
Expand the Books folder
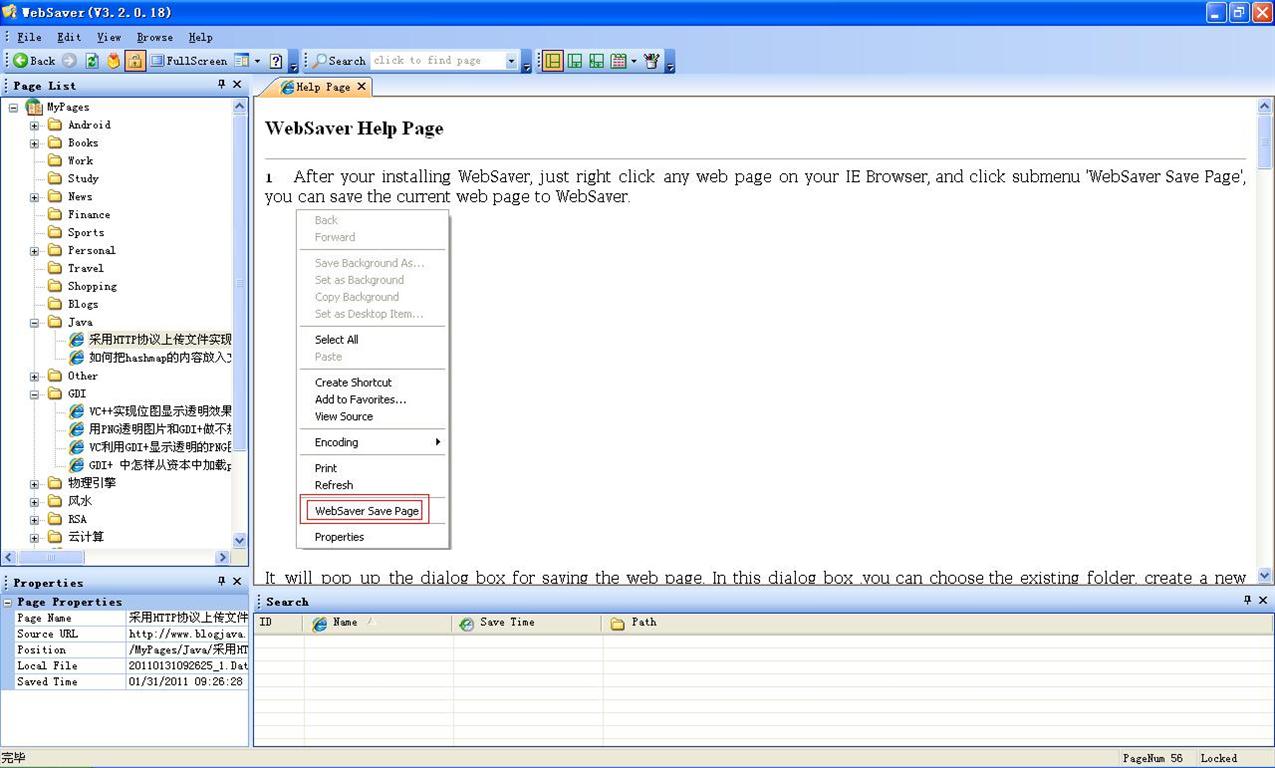pyautogui.click(x=34, y=143)
